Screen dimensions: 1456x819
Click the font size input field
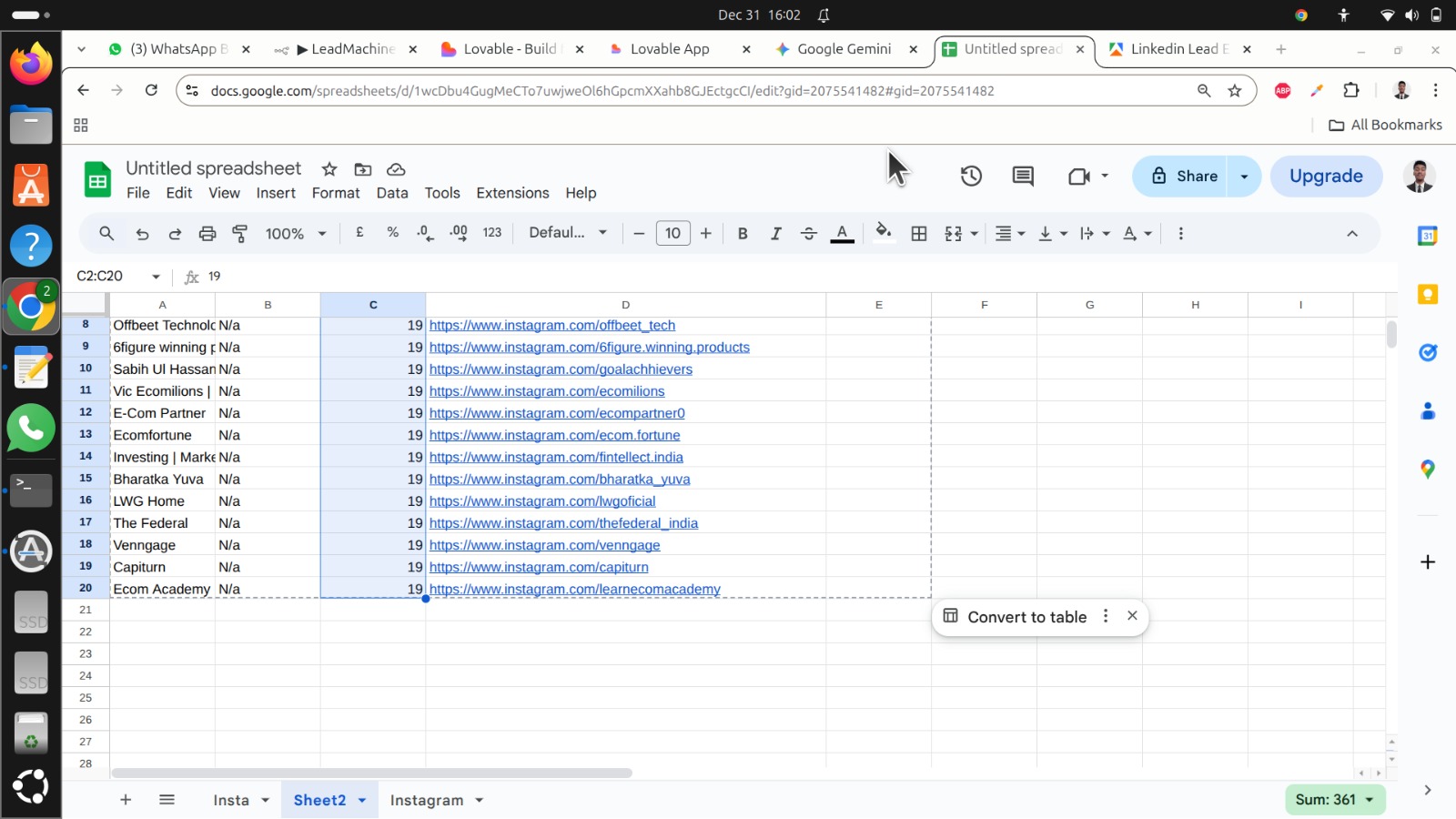coord(672,234)
